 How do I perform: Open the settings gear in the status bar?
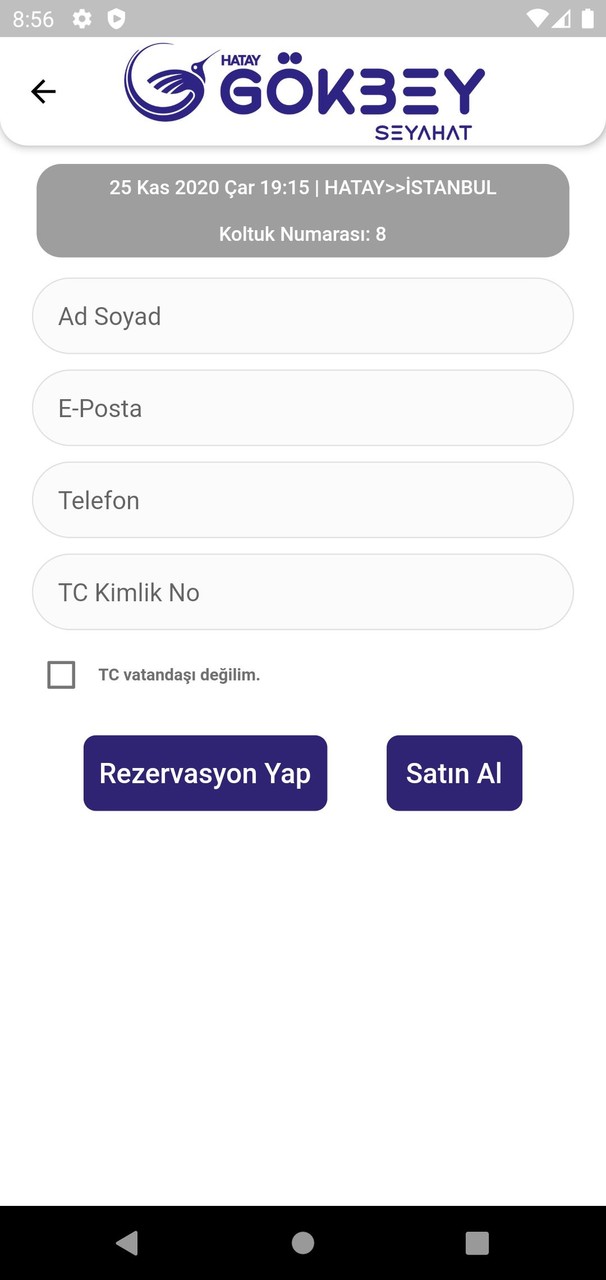click(x=81, y=18)
